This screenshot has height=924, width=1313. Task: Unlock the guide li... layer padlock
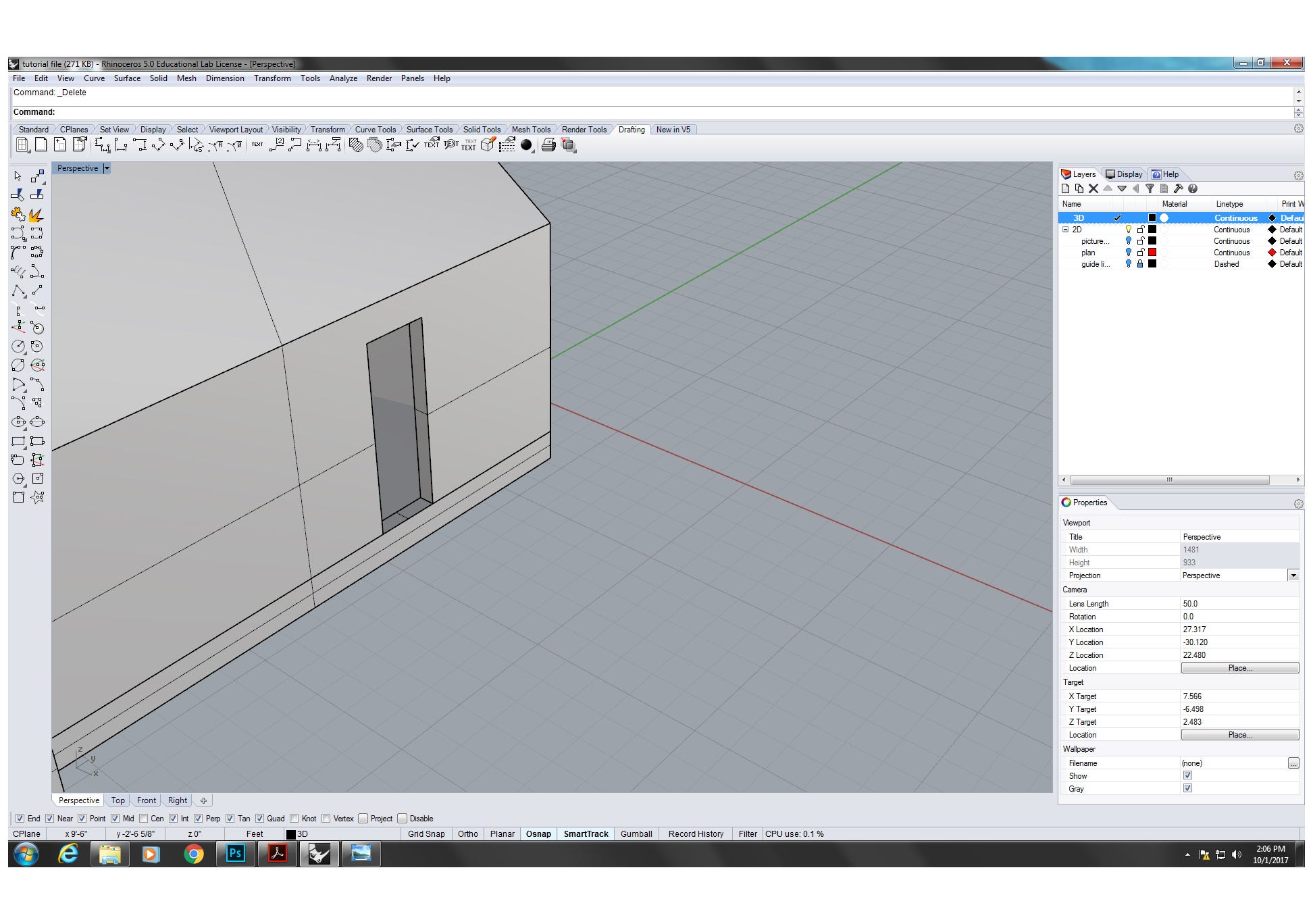[x=1140, y=264]
